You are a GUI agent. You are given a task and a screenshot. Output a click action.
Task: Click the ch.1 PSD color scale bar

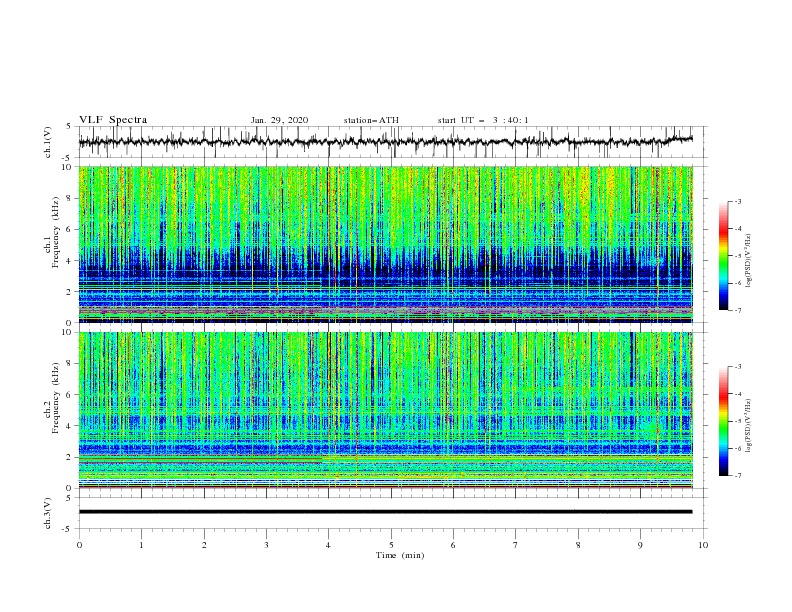[x=723, y=256]
